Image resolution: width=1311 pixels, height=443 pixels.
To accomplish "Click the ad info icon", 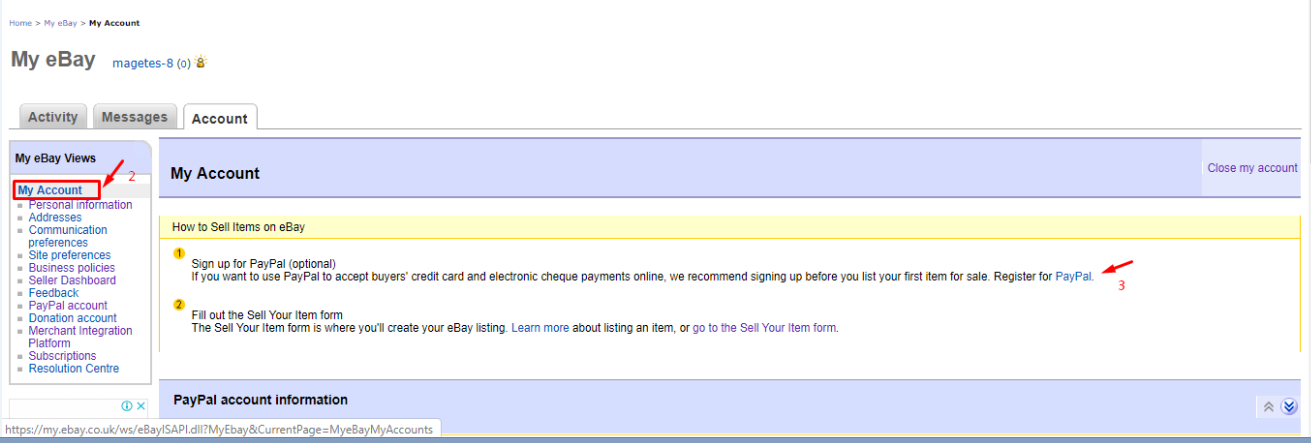I will click(x=127, y=406).
